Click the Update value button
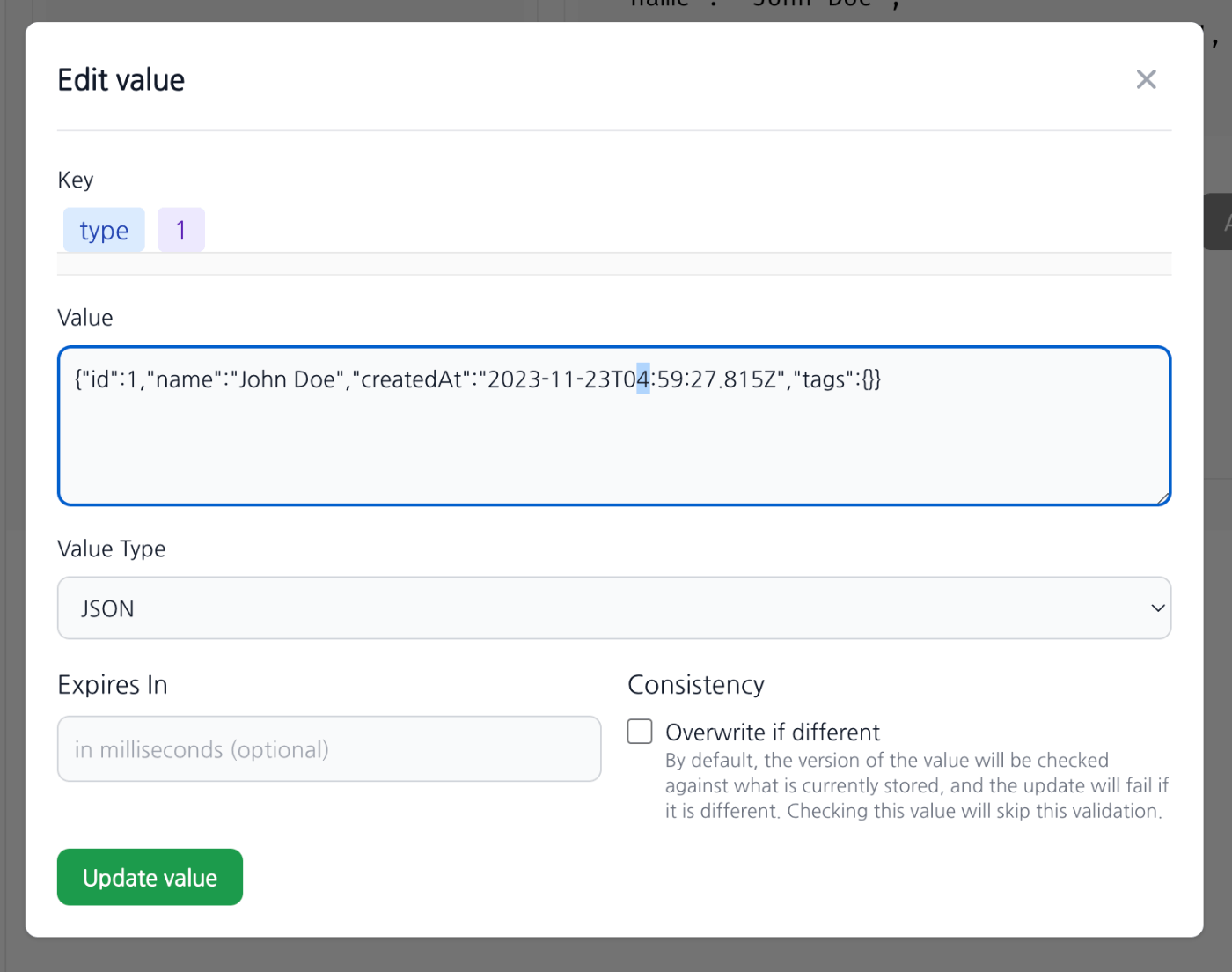1232x972 pixels. (x=150, y=877)
